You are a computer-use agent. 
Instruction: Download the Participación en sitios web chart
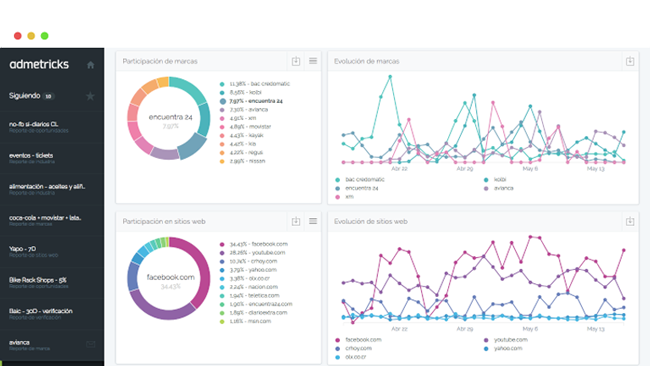point(296,221)
